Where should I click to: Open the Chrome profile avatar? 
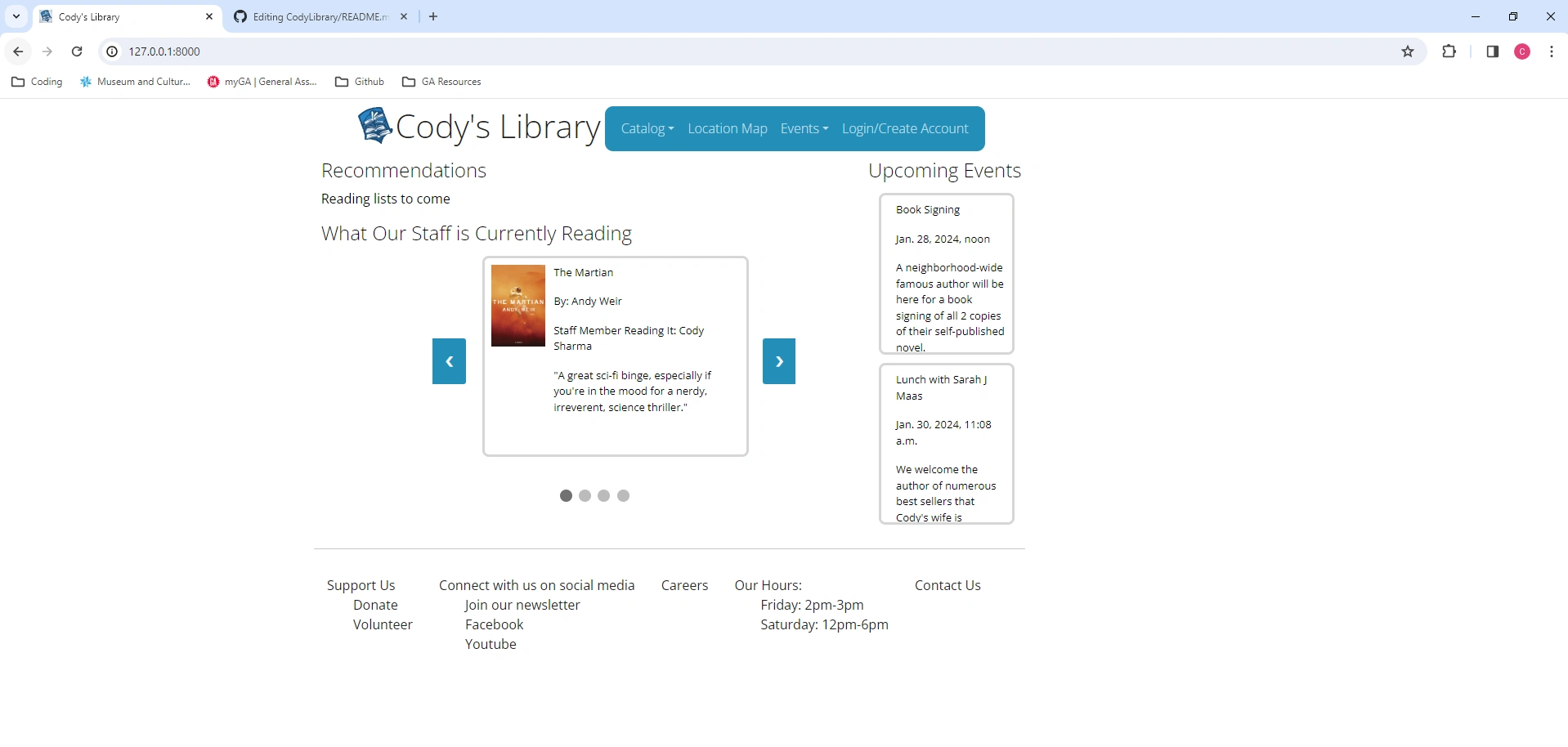1522,51
